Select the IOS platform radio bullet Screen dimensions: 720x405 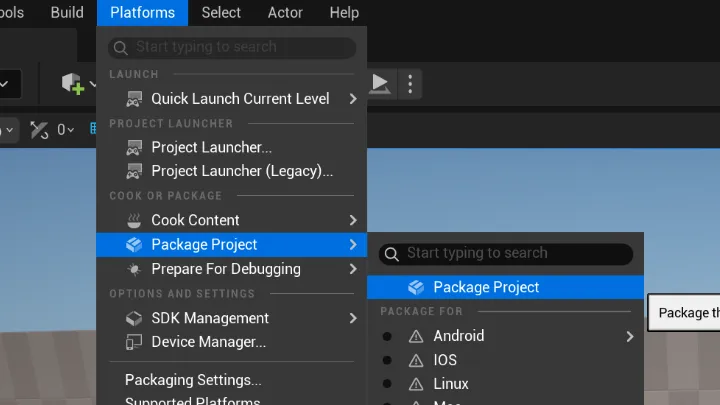point(387,360)
